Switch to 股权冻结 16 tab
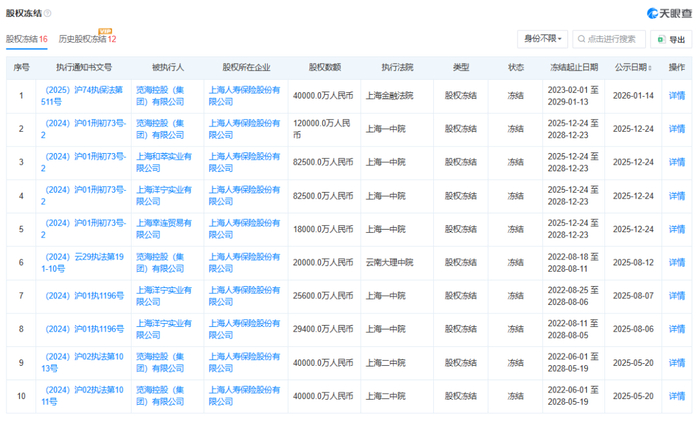The image size is (700, 421). [x=27, y=39]
